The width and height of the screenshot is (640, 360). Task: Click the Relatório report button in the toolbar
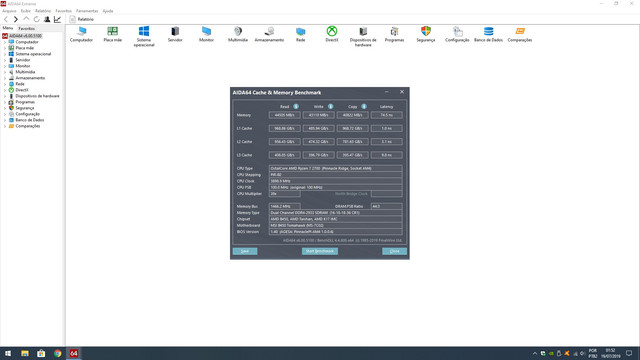(x=82, y=19)
